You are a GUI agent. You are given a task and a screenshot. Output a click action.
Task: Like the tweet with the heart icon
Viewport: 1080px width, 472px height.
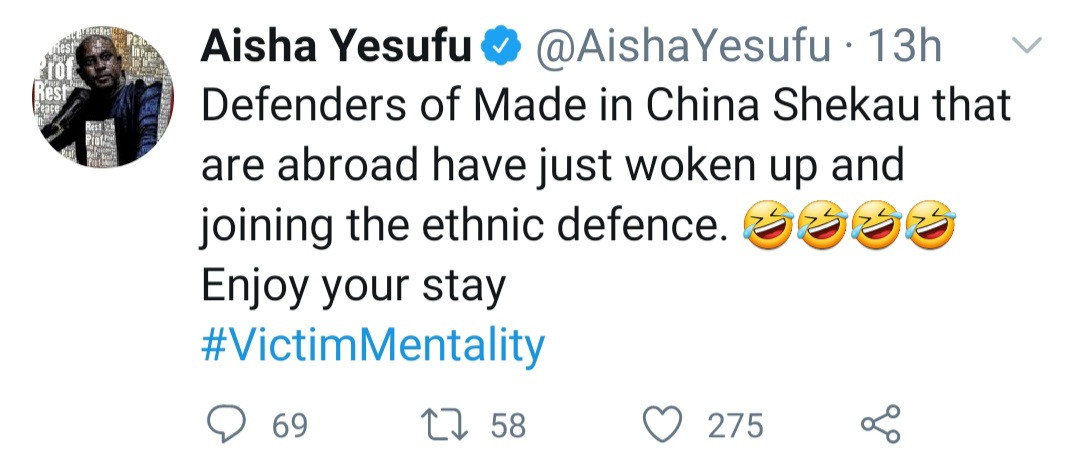(x=660, y=424)
